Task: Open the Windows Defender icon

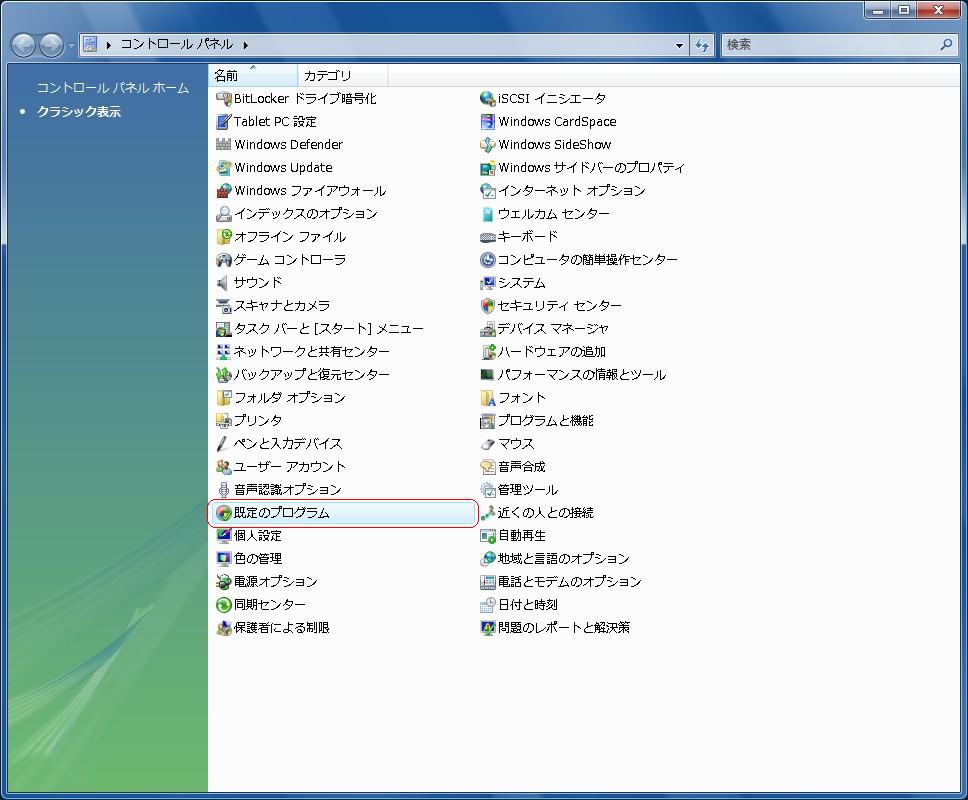Action: pyautogui.click(x=224, y=145)
